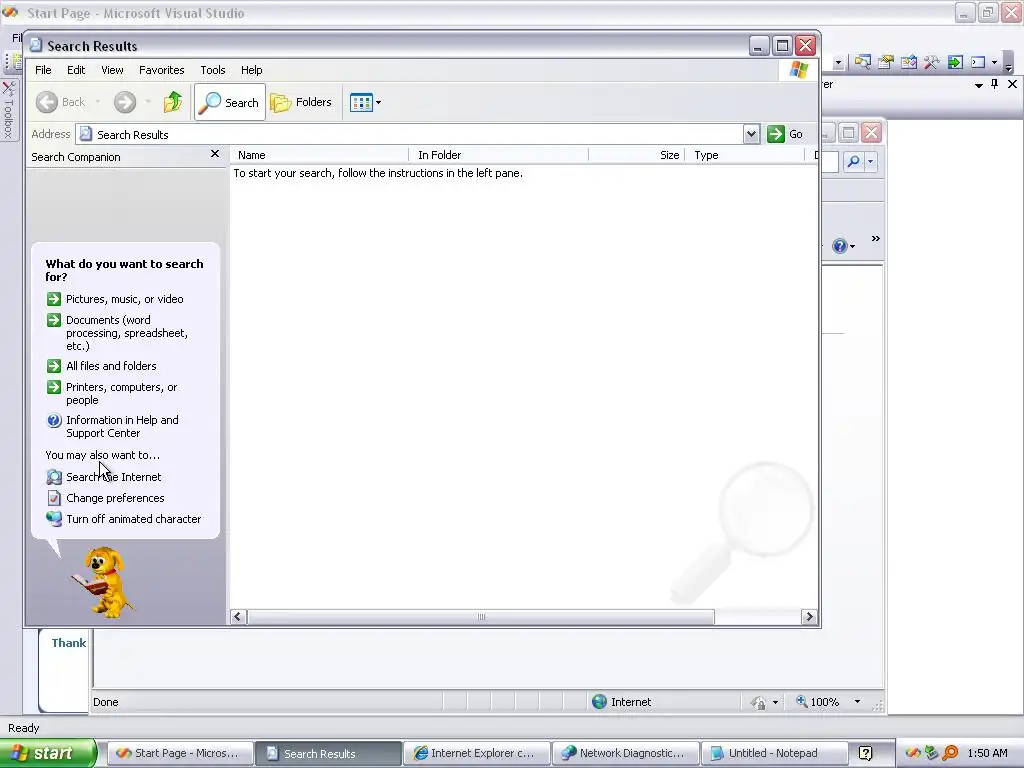This screenshot has width=1024, height=768.
Task: Open the Tools menu
Action: click(x=213, y=70)
